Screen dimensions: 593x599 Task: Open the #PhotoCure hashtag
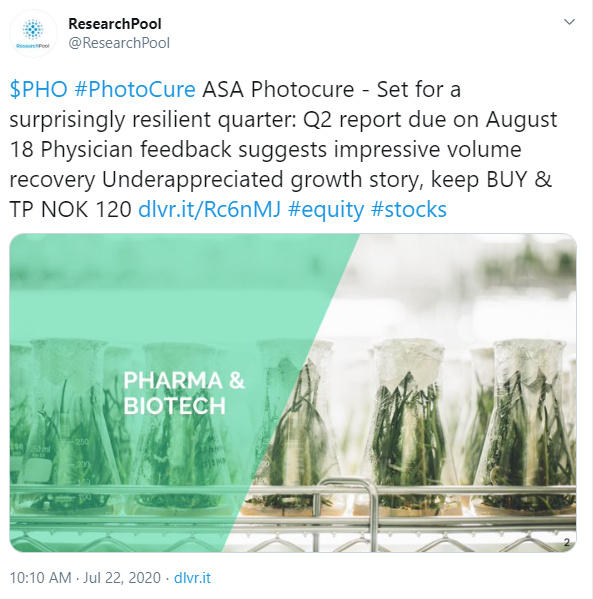(135, 89)
